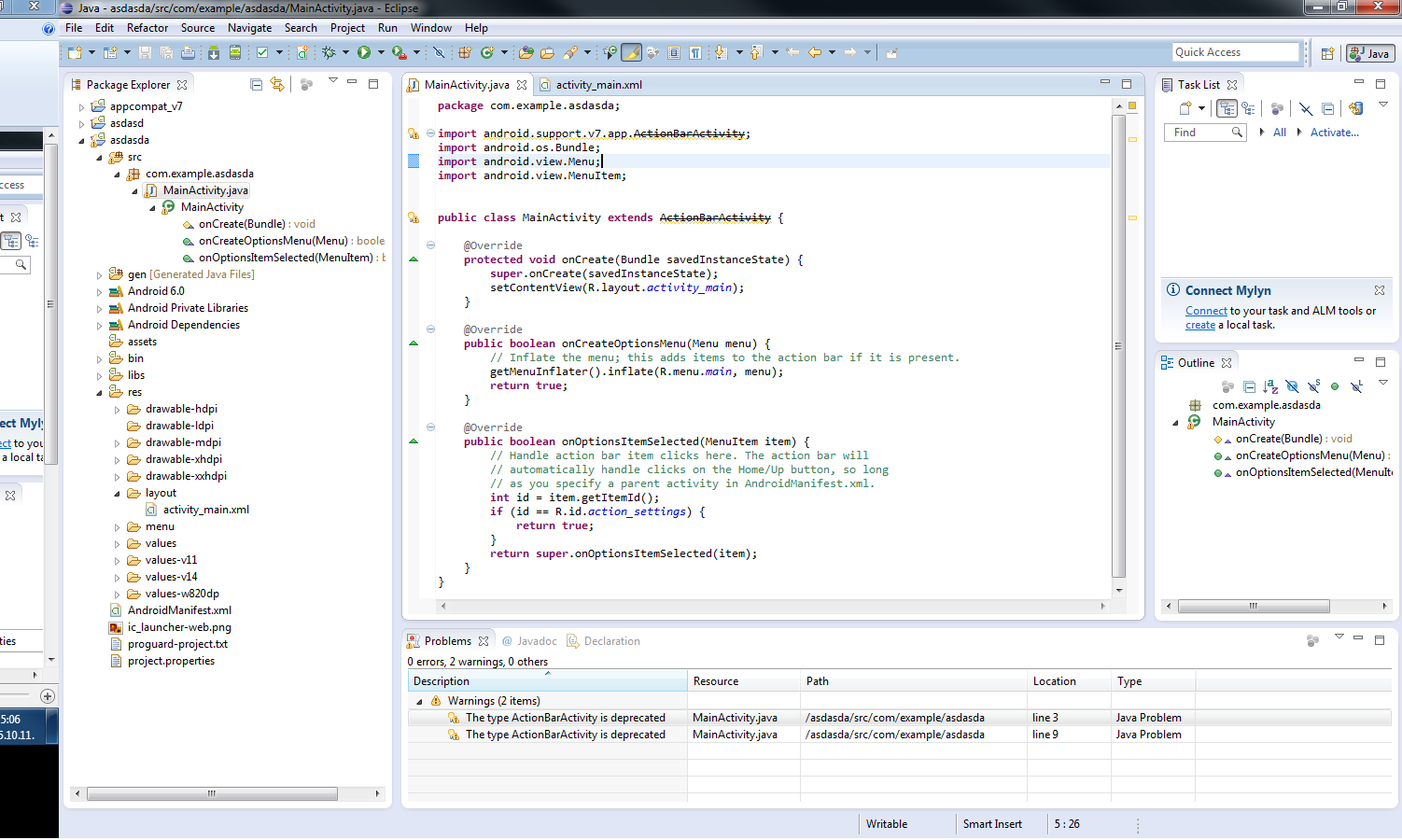This screenshot has width=1402, height=840.
Task: Click the Run External Tools icon
Action: pyautogui.click(x=400, y=52)
